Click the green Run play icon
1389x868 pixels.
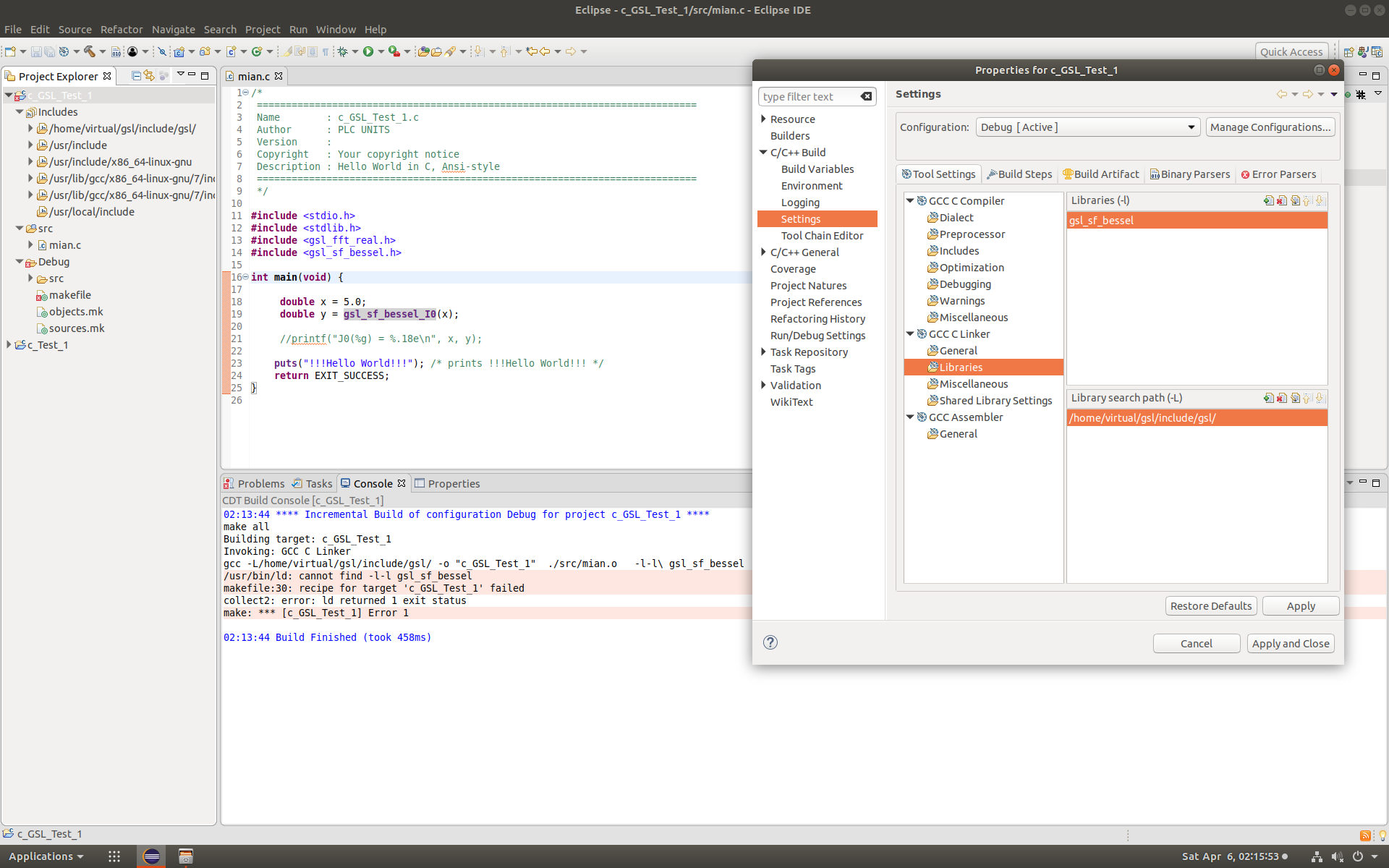click(x=368, y=51)
